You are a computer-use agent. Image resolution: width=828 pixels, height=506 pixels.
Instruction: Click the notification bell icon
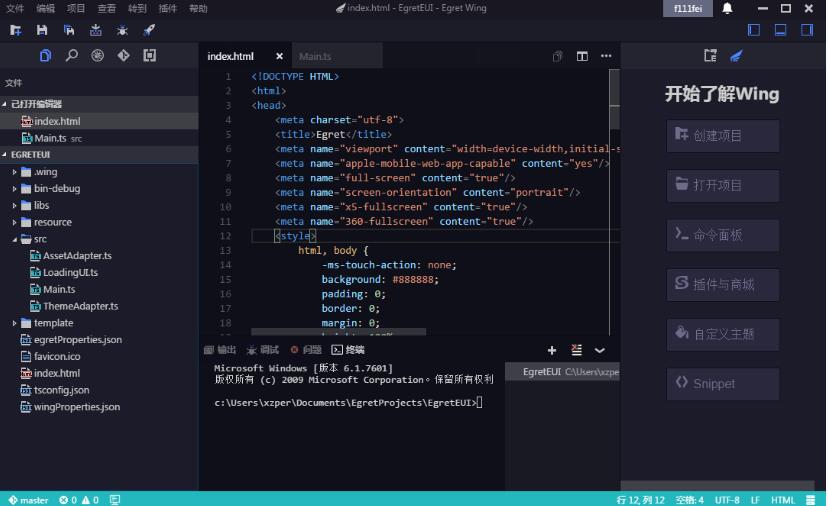coord(727,8)
